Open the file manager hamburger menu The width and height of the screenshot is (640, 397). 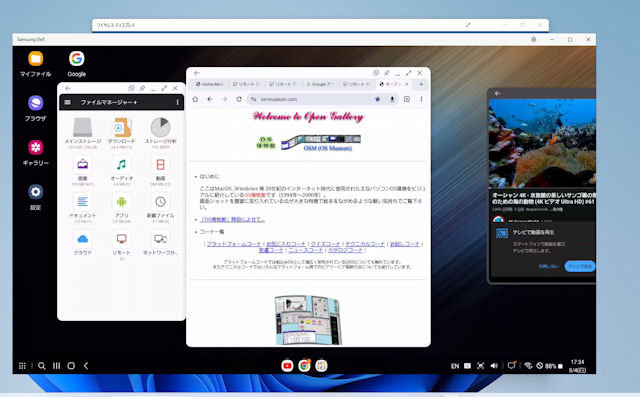pos(68,102)
